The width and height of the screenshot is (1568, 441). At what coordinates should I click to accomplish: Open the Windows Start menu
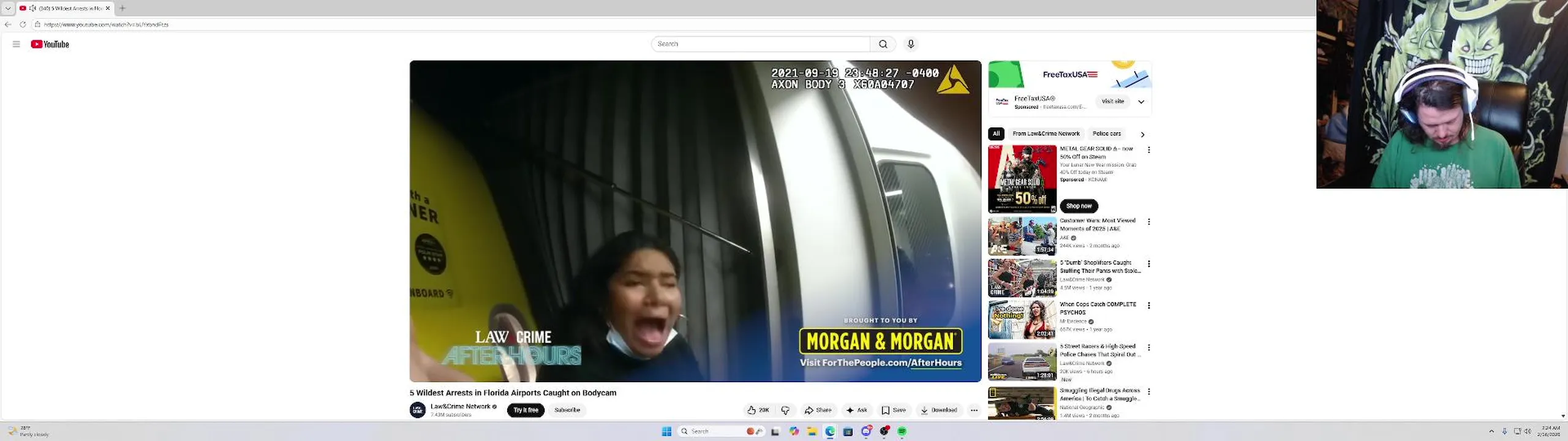click(667, 432)
